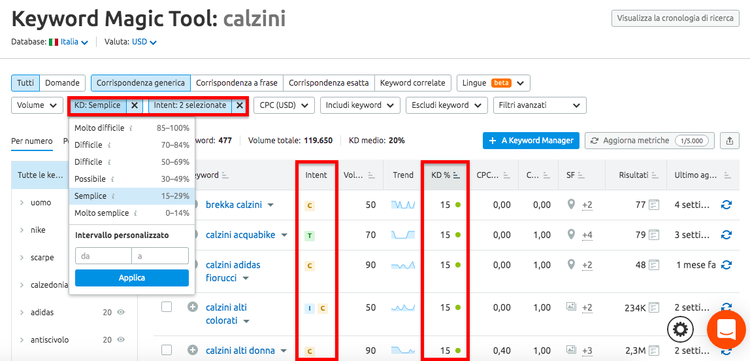Open the Lingue beta dropdown

[493, 83]
